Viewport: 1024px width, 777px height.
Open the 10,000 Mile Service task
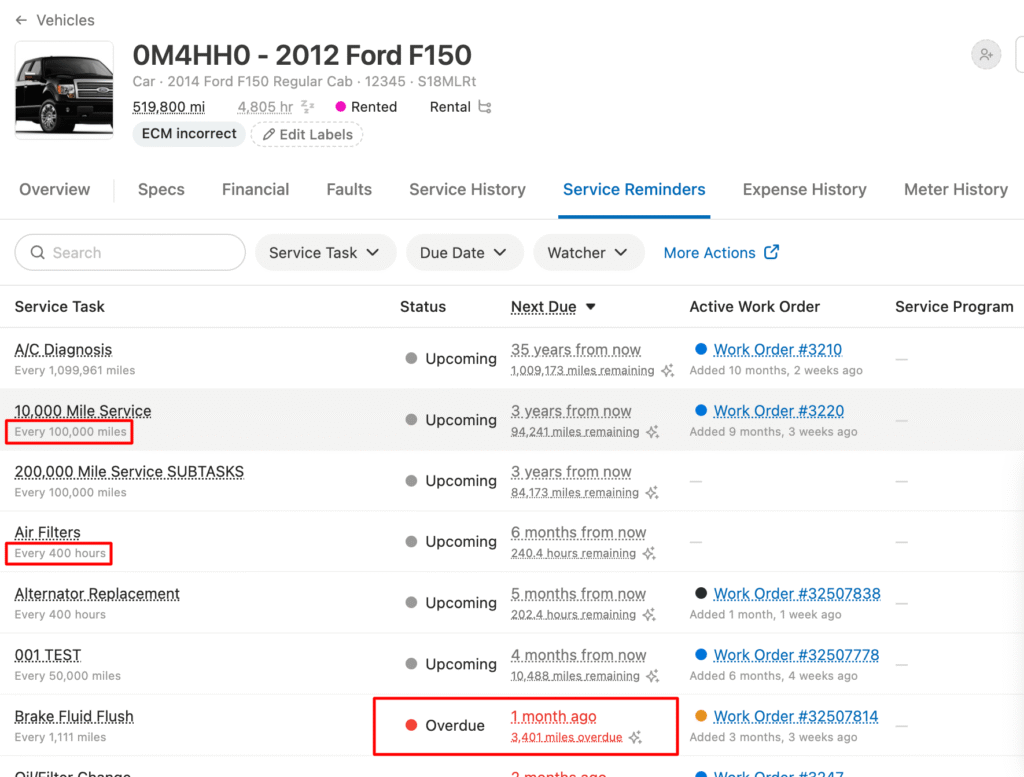pos(83,411)
